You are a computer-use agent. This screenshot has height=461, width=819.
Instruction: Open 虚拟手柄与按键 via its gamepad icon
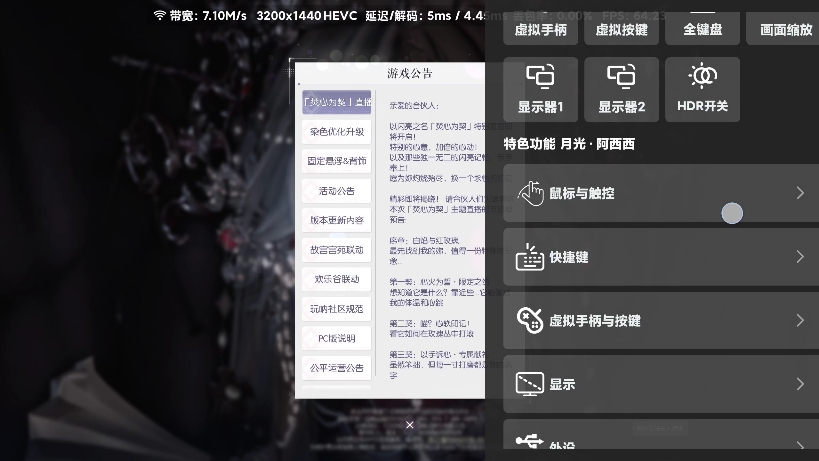point(530,320)
